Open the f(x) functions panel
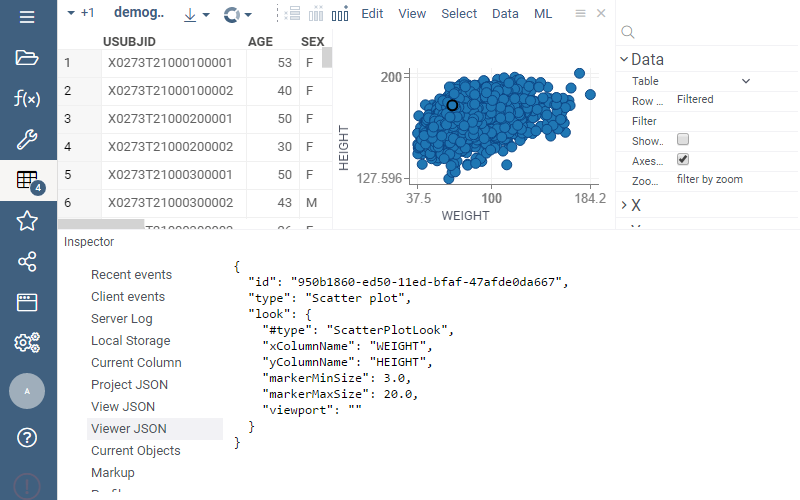The height and width of the screenshot is (500, 800). click(x=27, y=98)
